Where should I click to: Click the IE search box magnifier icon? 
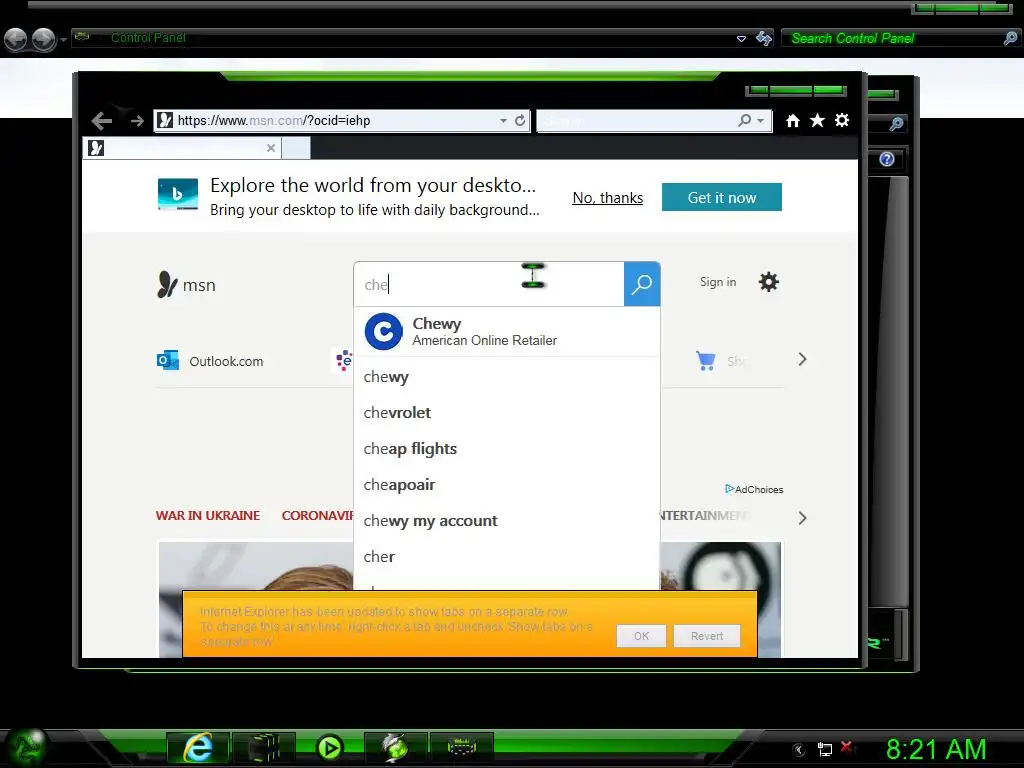tap(744, 120)
